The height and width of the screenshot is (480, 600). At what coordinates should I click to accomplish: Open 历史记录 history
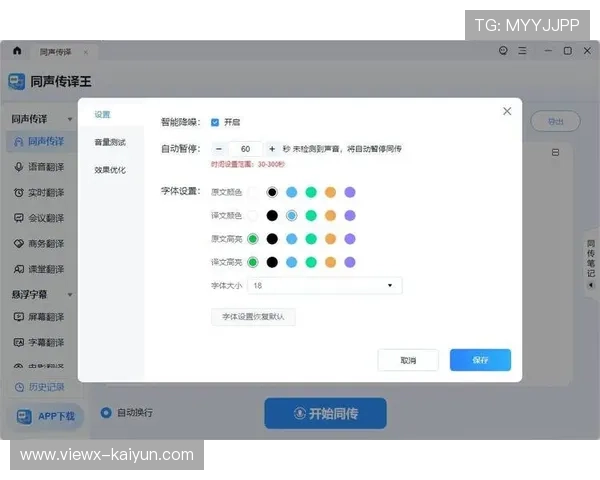(x=39, y=387)
